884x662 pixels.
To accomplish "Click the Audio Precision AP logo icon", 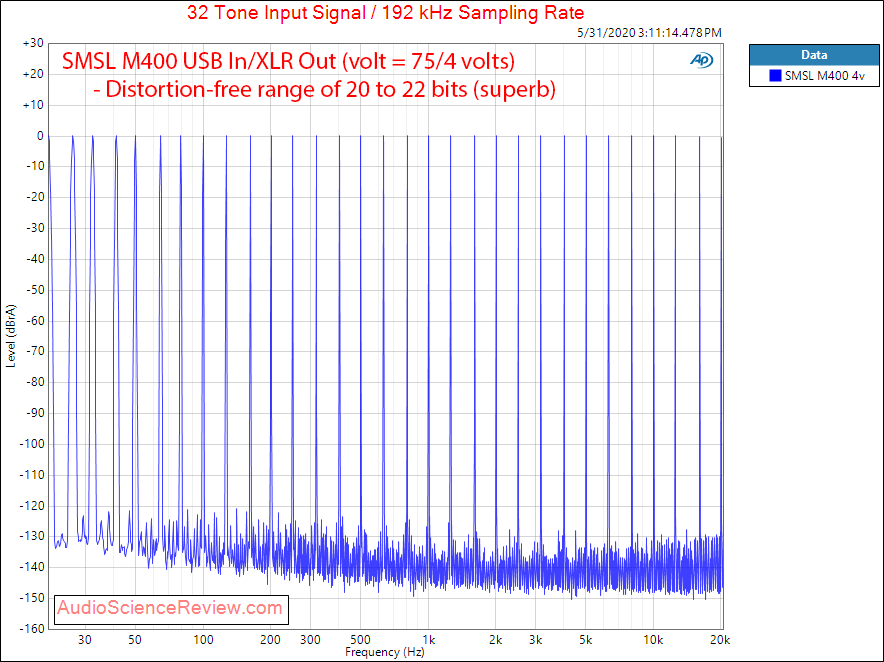I will coord(702,60).
